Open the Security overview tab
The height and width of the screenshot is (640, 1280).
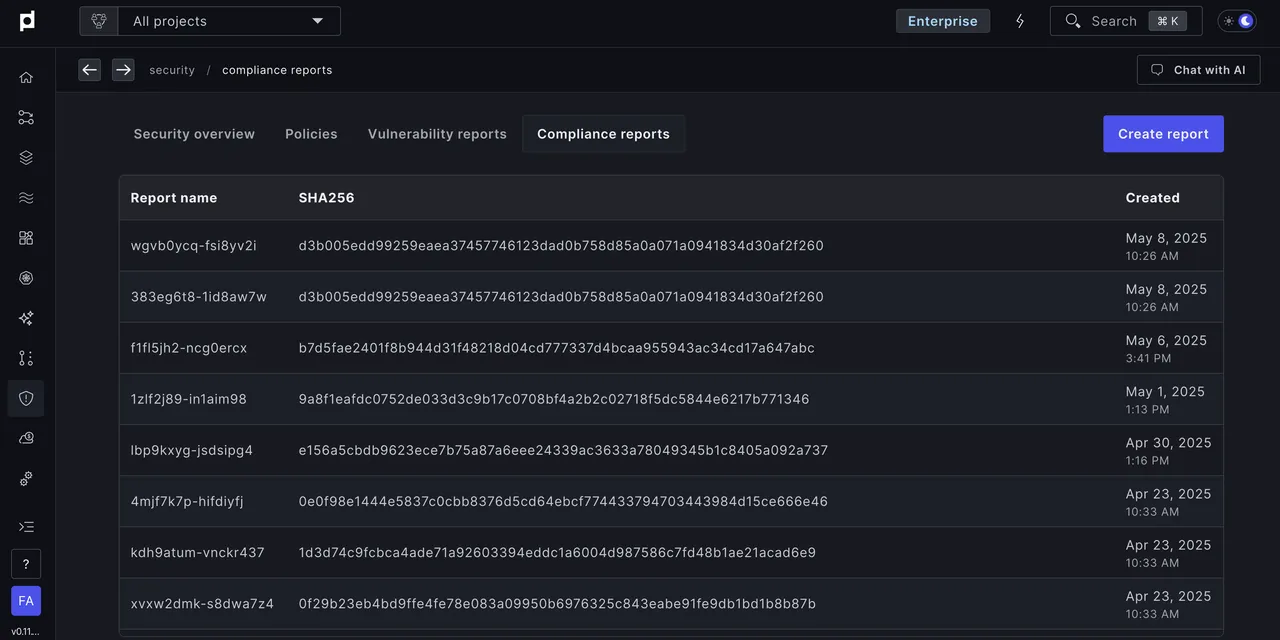coord(194,134)
